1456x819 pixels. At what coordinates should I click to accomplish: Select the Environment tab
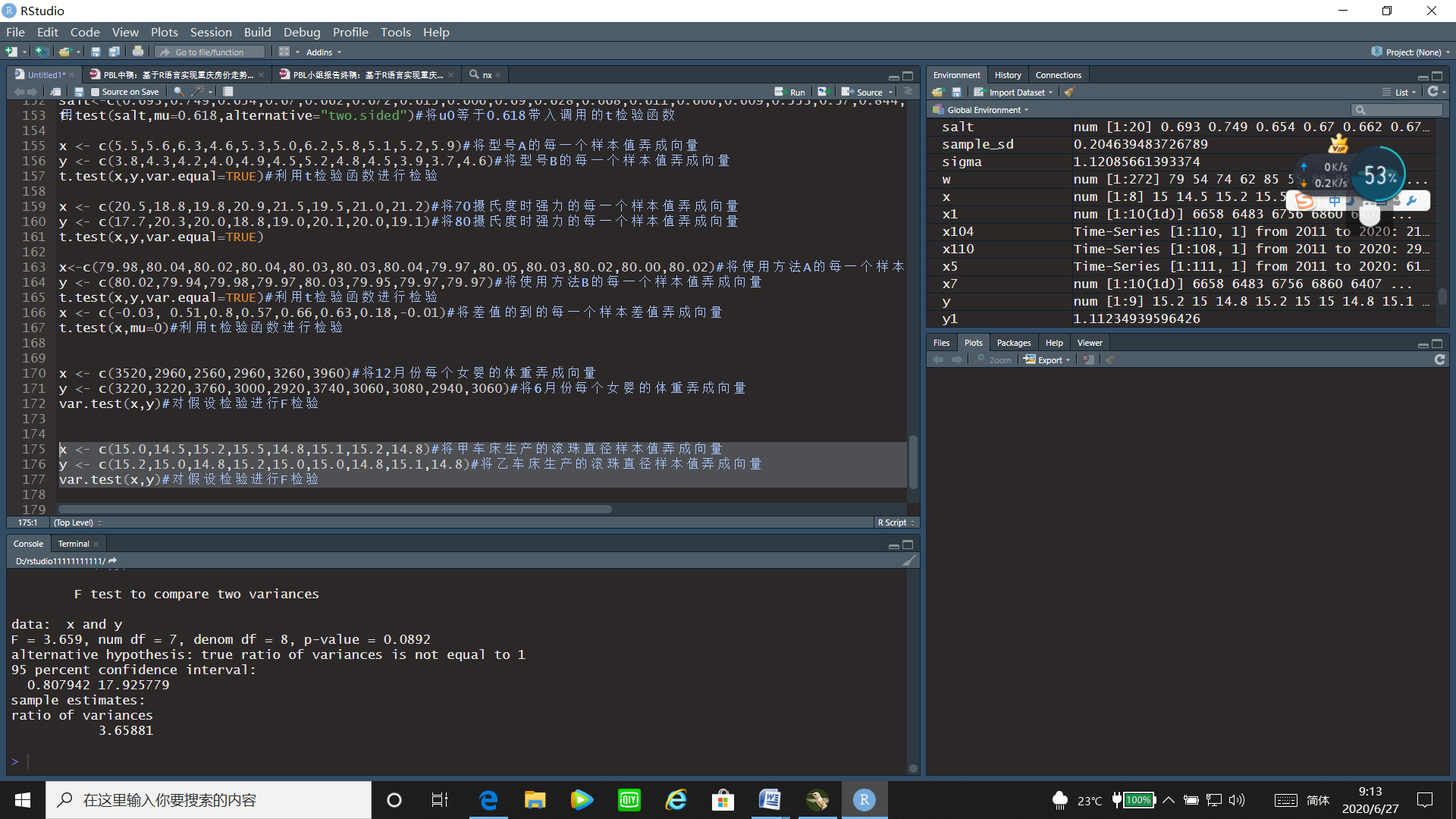[x=957, y=74]
